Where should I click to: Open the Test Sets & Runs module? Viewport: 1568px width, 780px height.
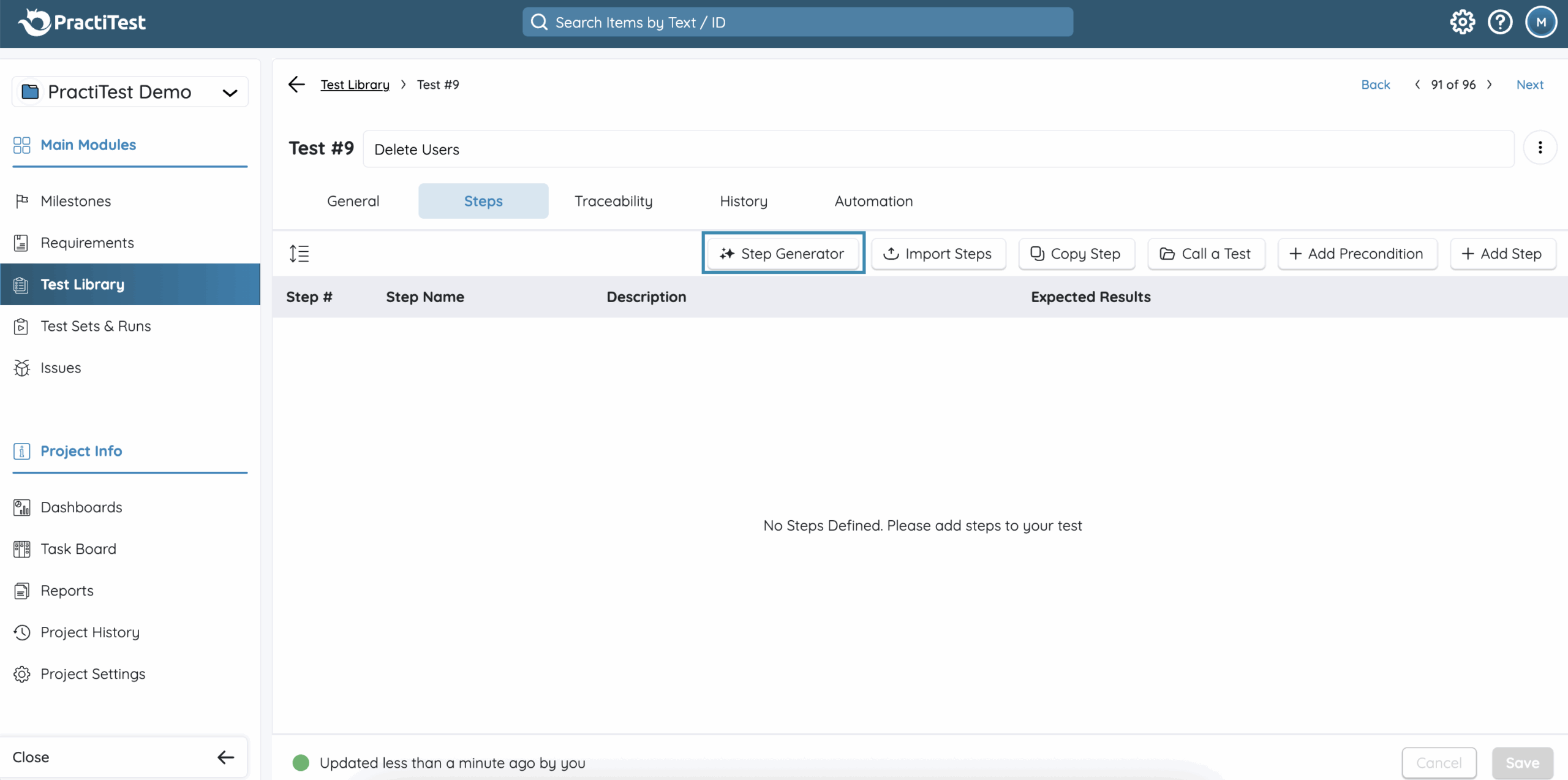pos(96,326)
